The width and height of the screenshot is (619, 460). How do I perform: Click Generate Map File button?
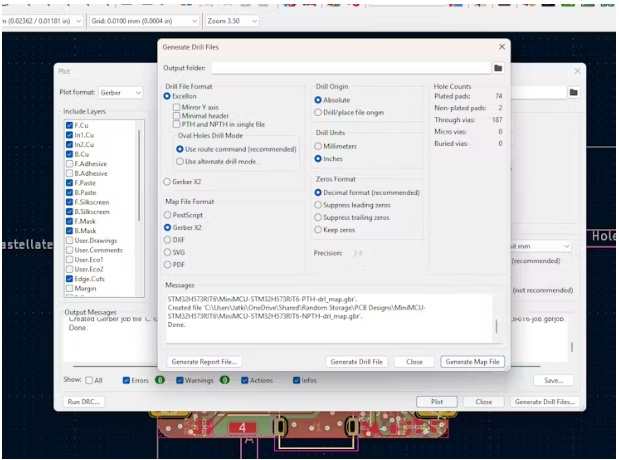(x=473, y=362)
